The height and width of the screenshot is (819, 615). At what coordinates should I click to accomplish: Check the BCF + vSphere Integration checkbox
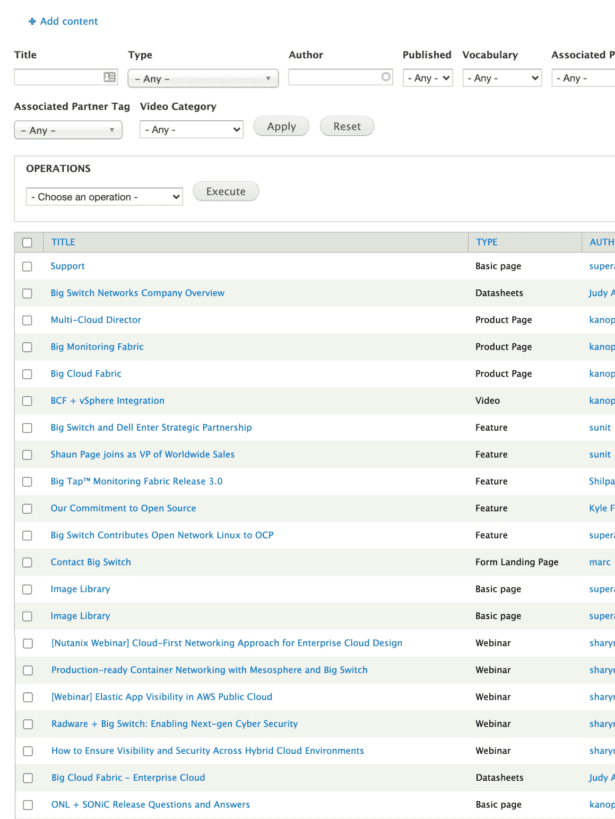click(x=27, y=401)
